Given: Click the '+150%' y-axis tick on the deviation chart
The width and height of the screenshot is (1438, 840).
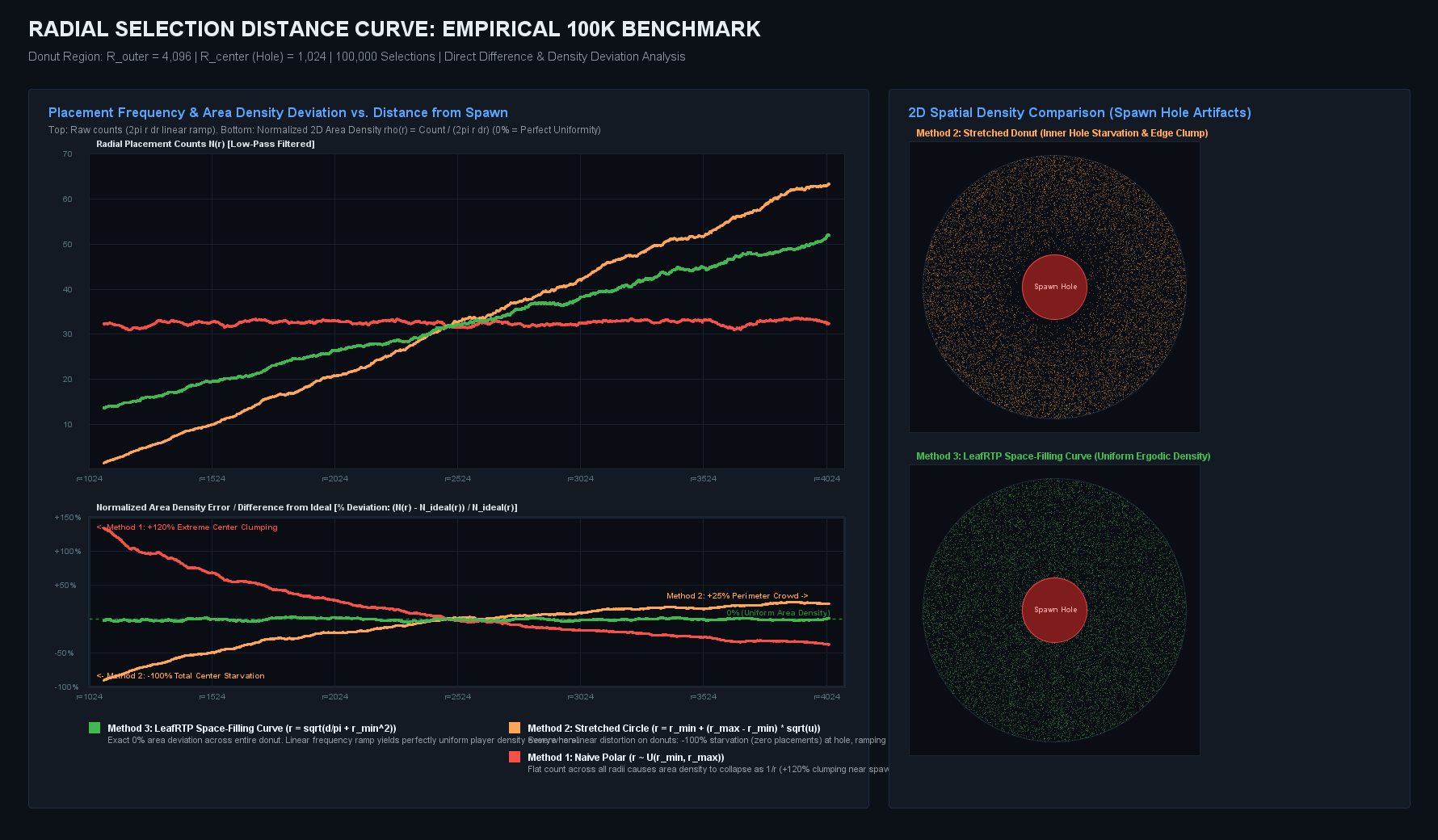Looking at the screenshot, I should tap(68, 518).
